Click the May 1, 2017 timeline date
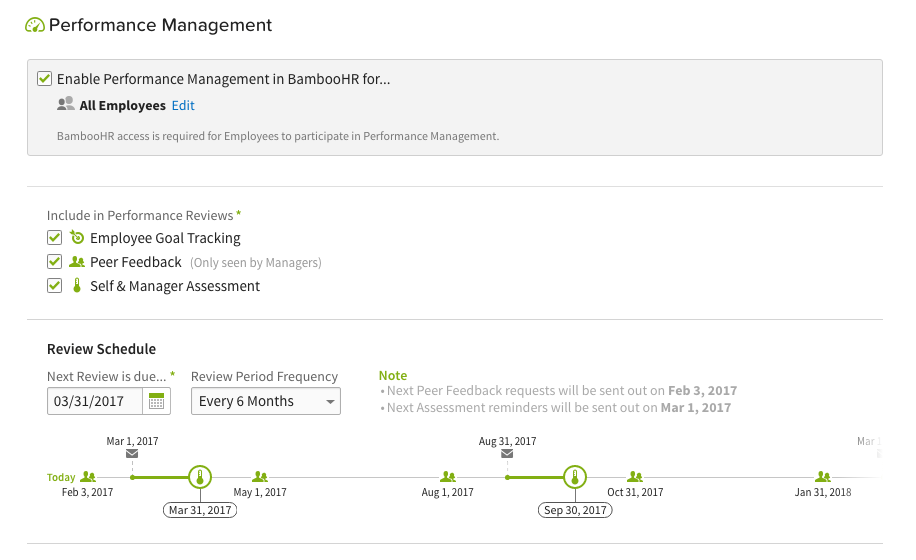The width and height of the screenshot is (916, 560). tap(260, 492)
